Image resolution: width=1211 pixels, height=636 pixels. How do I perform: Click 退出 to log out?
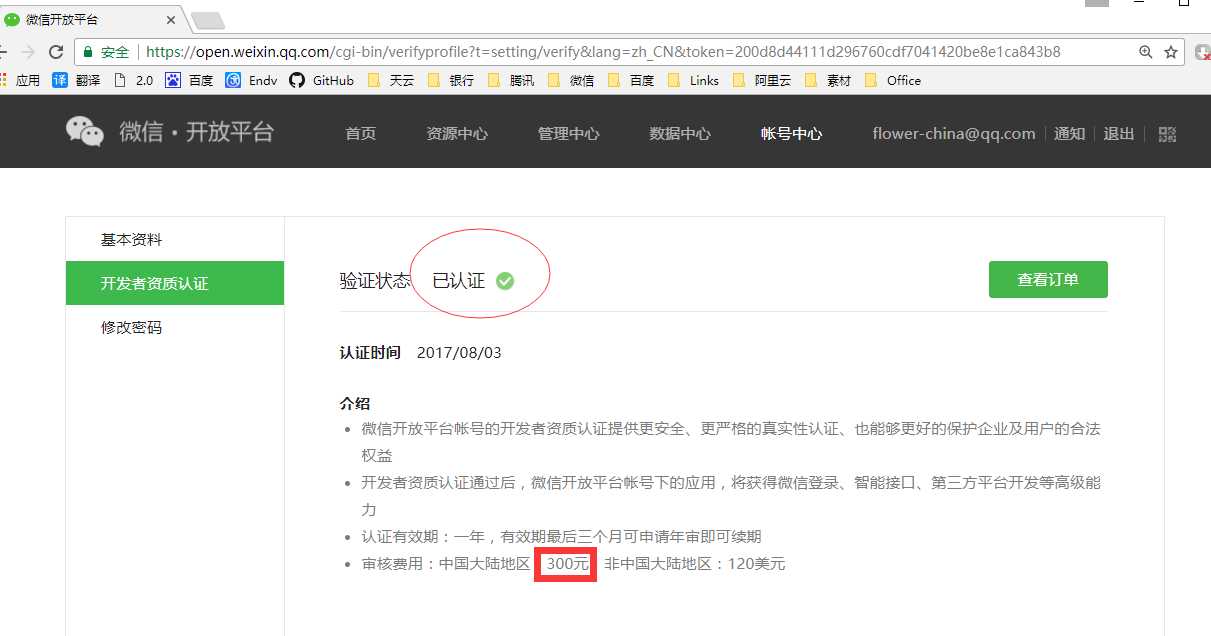1118,133
